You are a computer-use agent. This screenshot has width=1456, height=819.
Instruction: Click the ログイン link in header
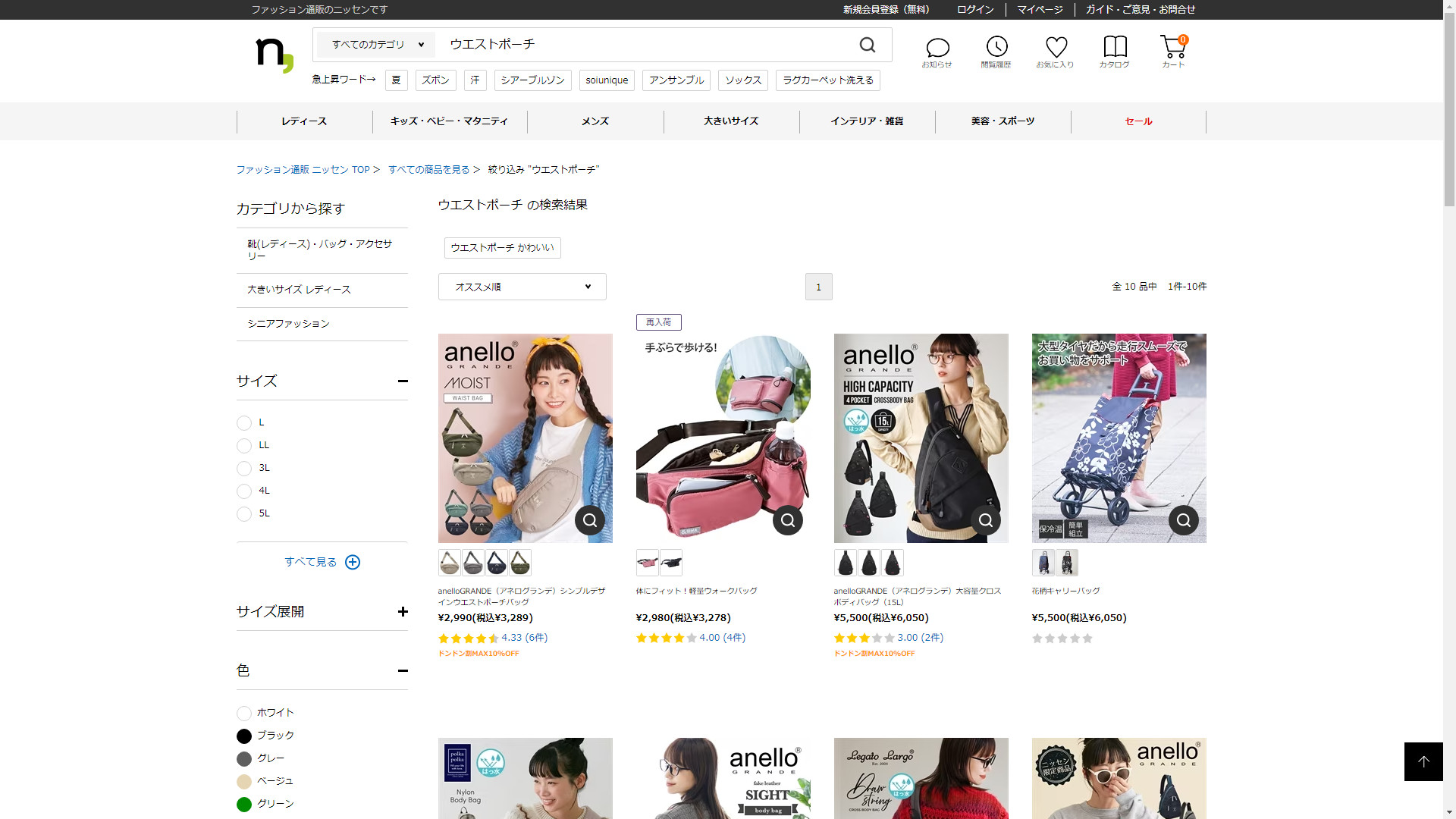coord(974,10)
